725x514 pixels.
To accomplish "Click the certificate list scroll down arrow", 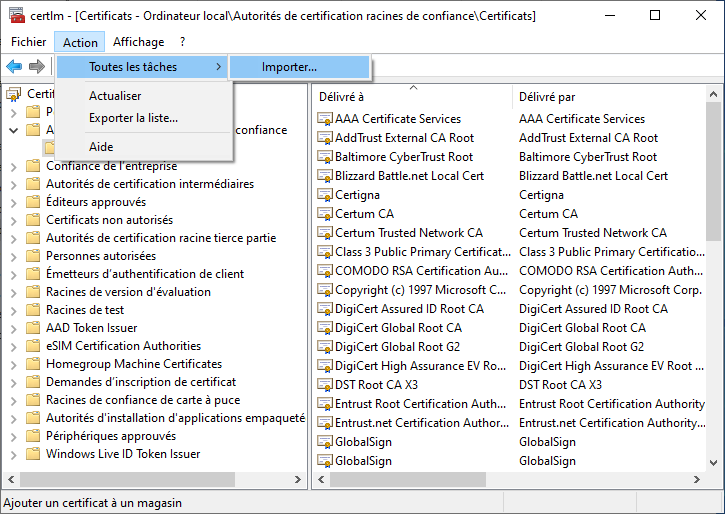I will coord(713,462).
